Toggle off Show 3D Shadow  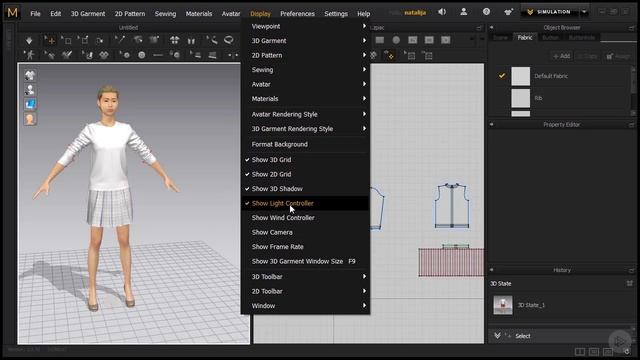pyautogui.click(x=306, y=189)
